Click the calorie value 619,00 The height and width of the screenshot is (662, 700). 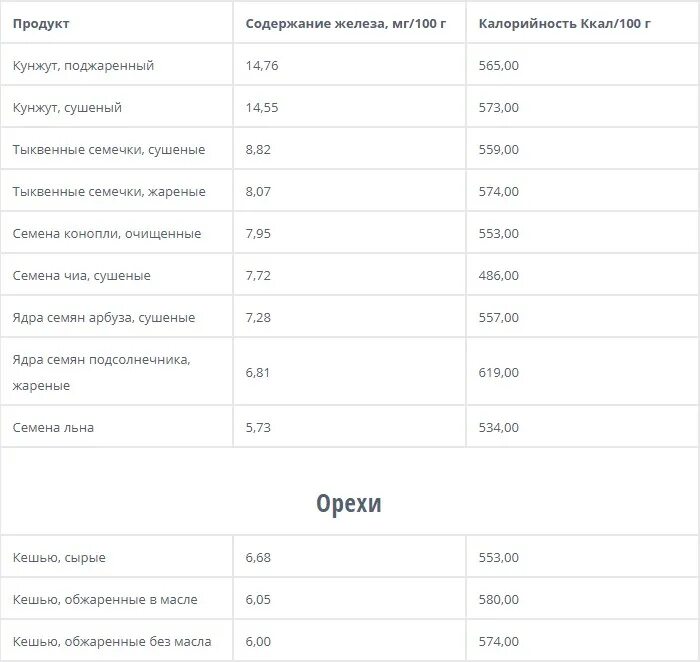[x=499, y=372]
